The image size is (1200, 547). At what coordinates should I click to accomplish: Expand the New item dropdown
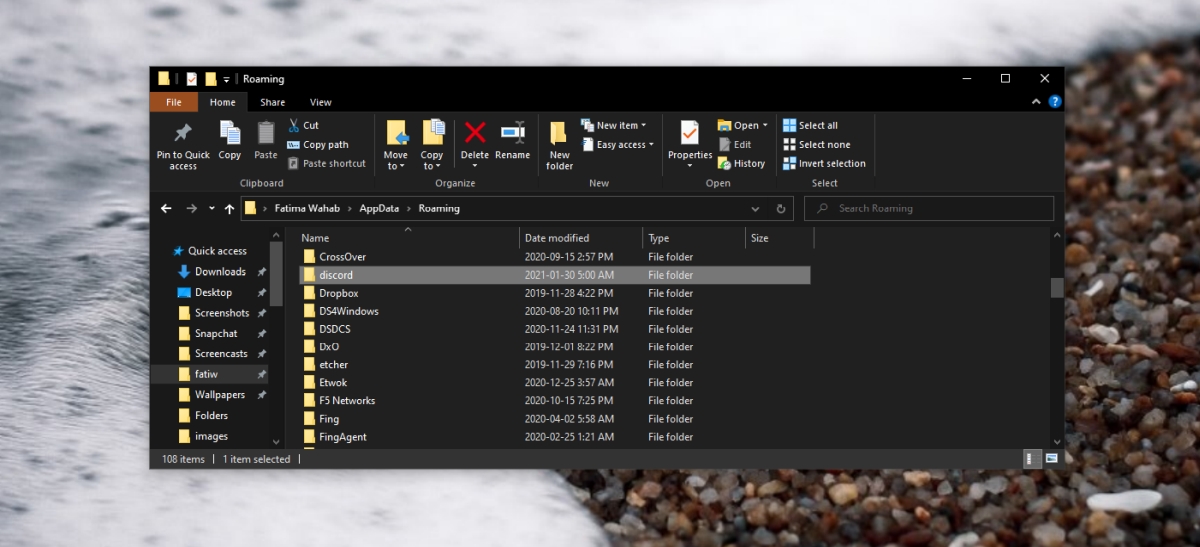(613, 126)
